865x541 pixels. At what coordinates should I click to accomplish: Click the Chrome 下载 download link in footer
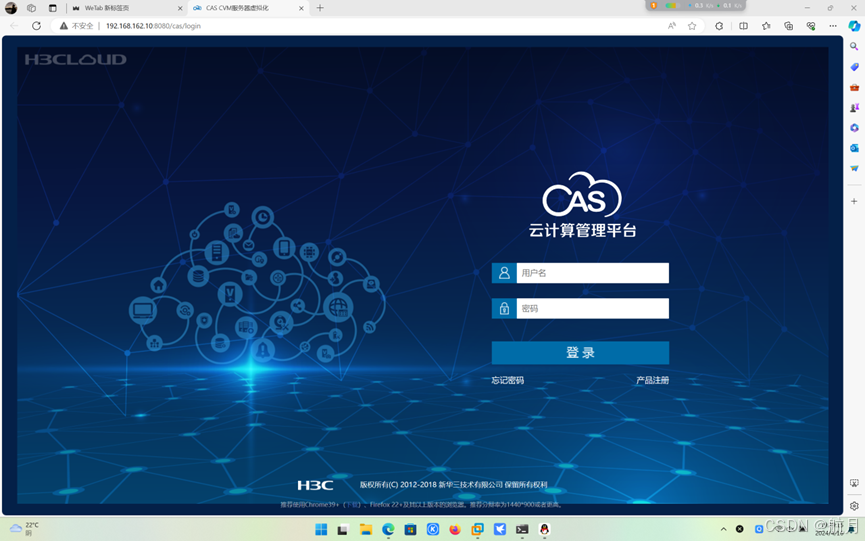coord(352,505)
